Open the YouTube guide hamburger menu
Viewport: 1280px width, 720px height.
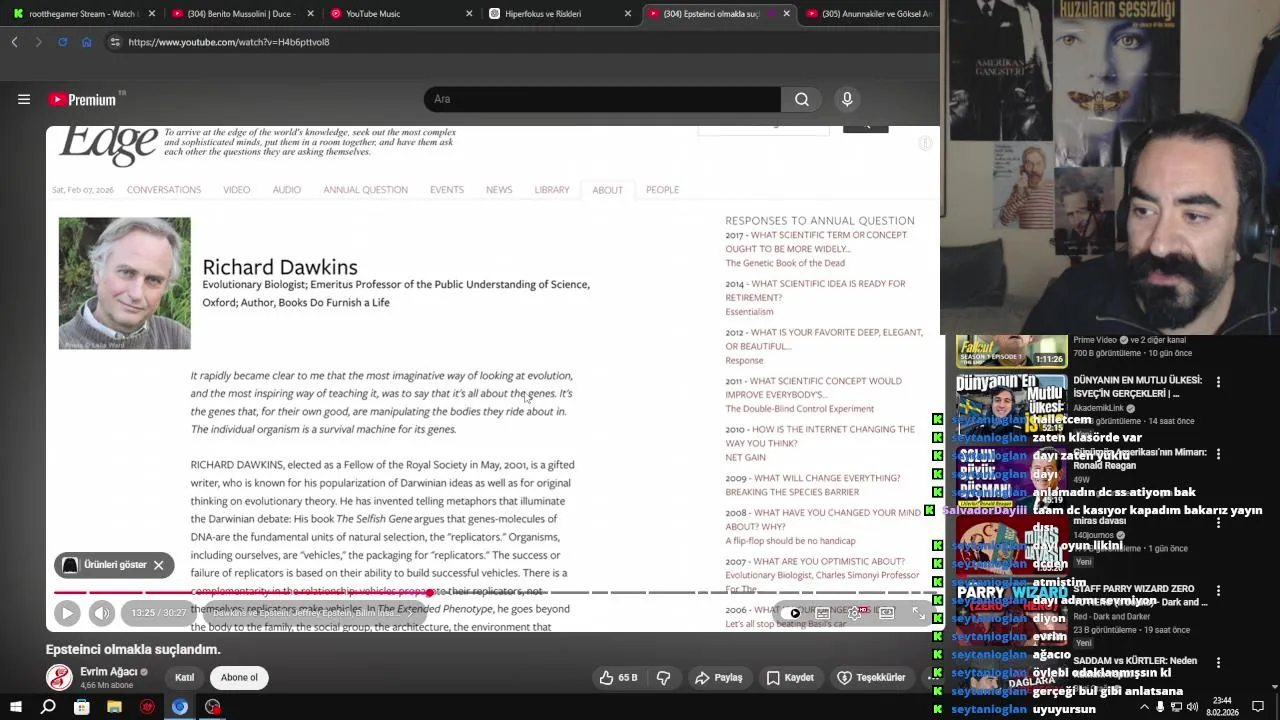24,99
